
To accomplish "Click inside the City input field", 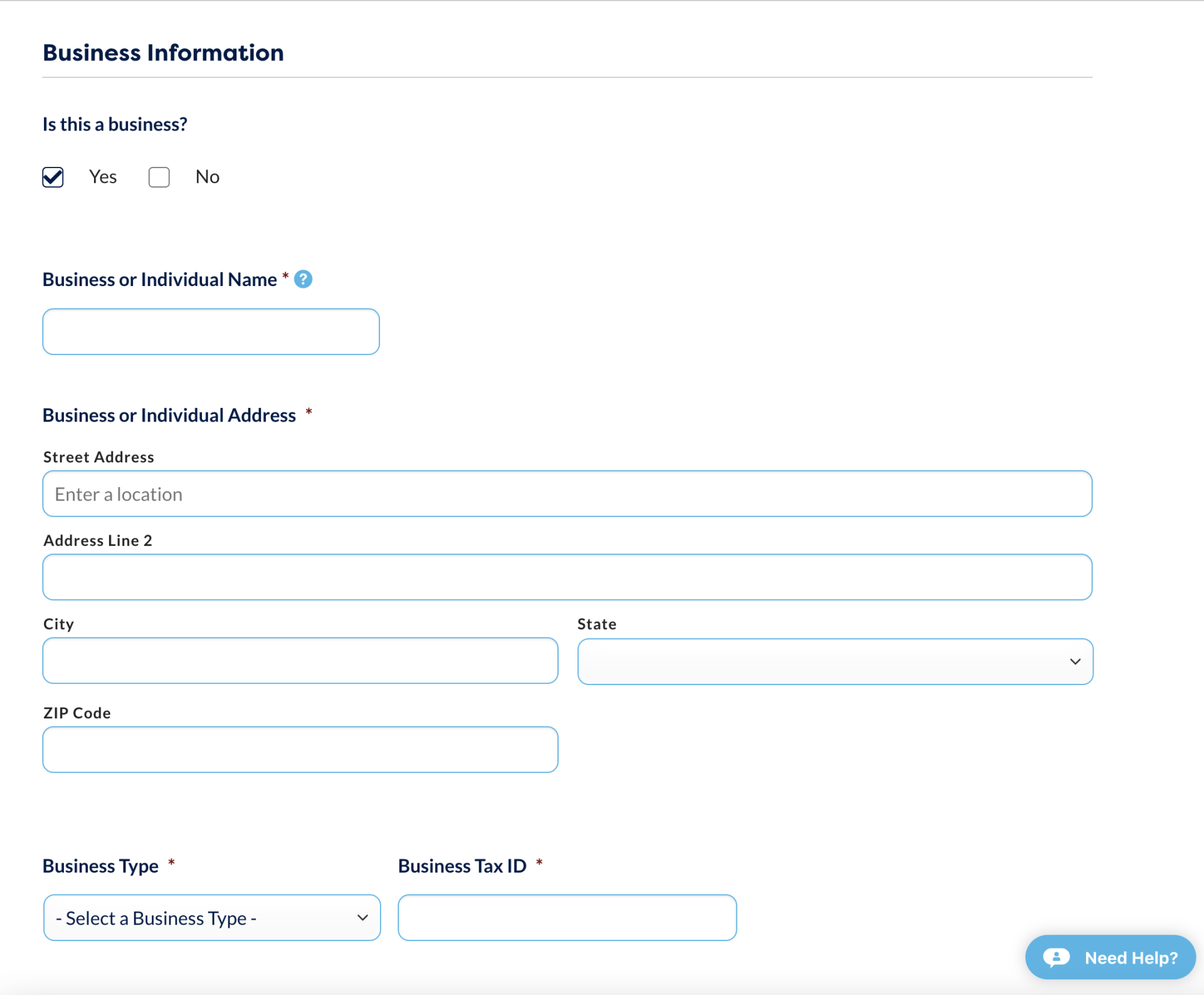I will point(300,661).
